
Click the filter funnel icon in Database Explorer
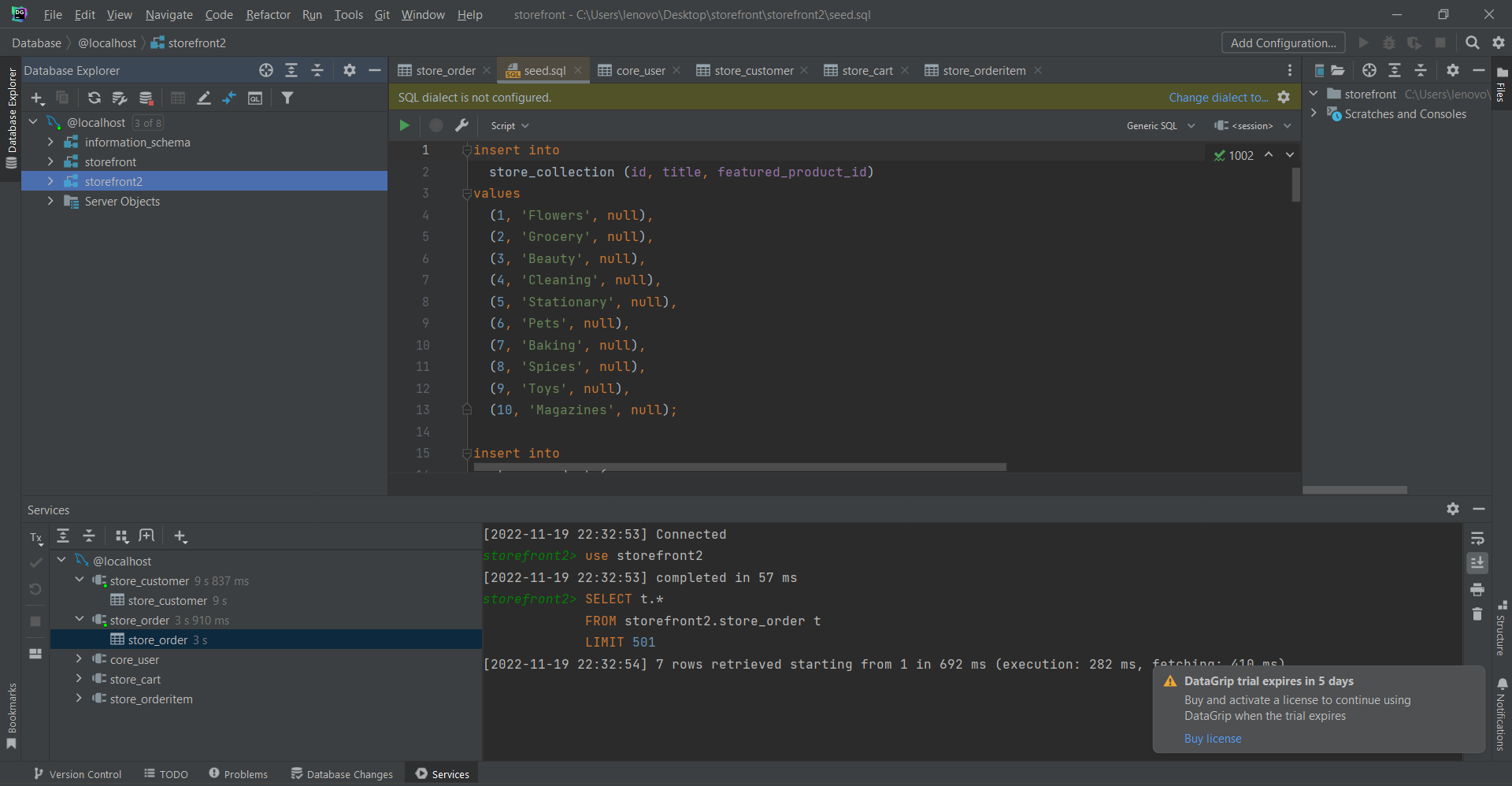pos(287,98)
